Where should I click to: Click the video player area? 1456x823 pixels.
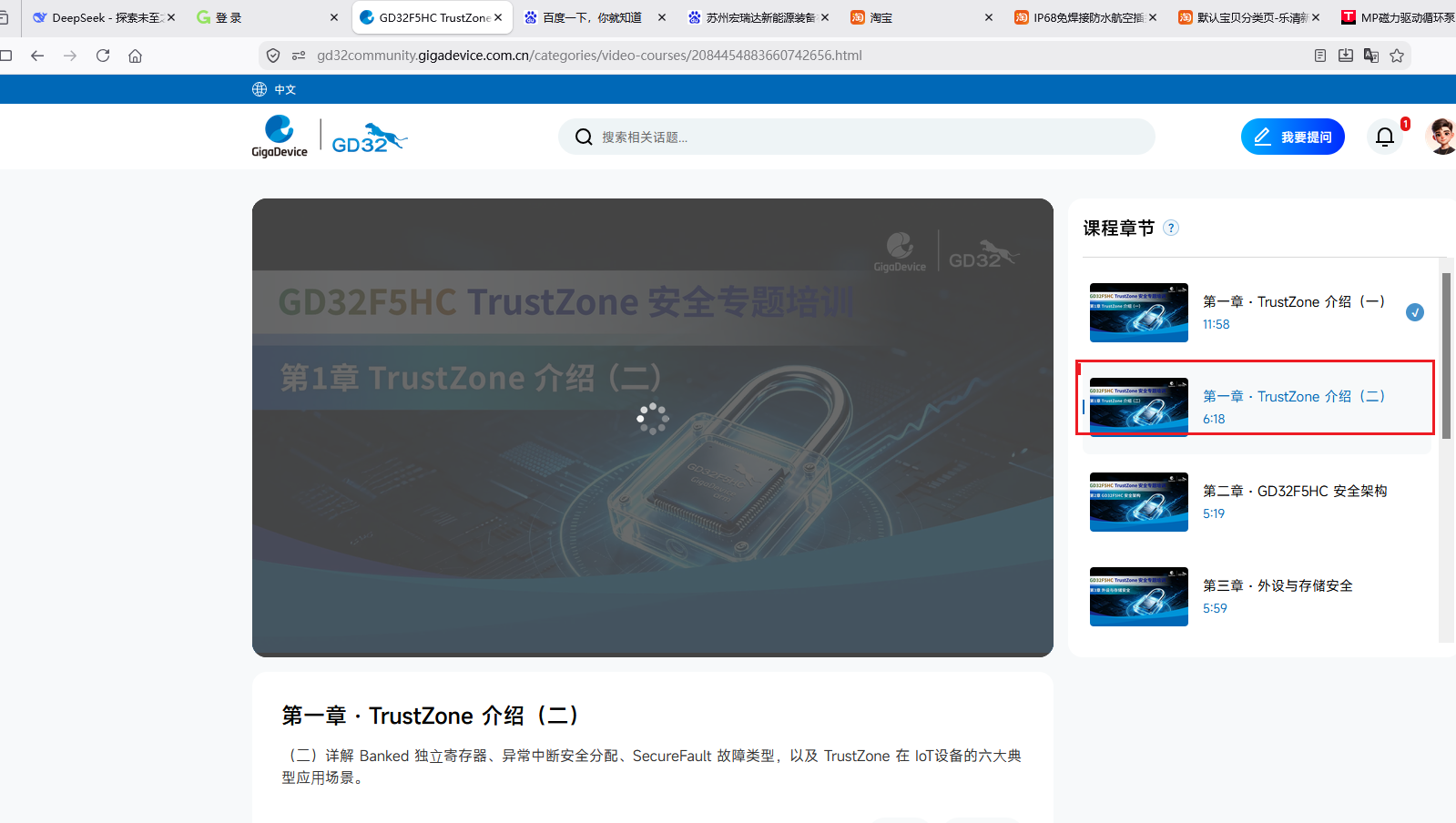(653, 428)
